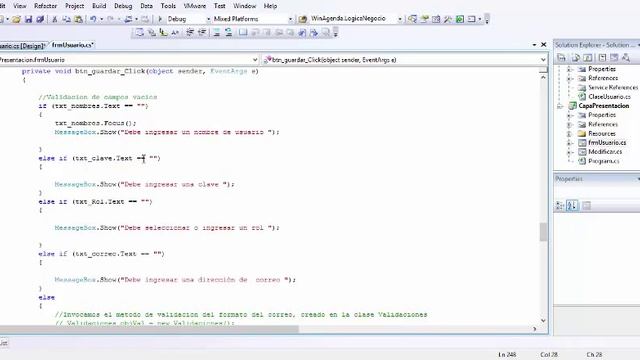Viewport: 640px width, 360px height.
Task: Click the Refresh icon in Solution Explorer toolbar
Action: pos(588,58)
